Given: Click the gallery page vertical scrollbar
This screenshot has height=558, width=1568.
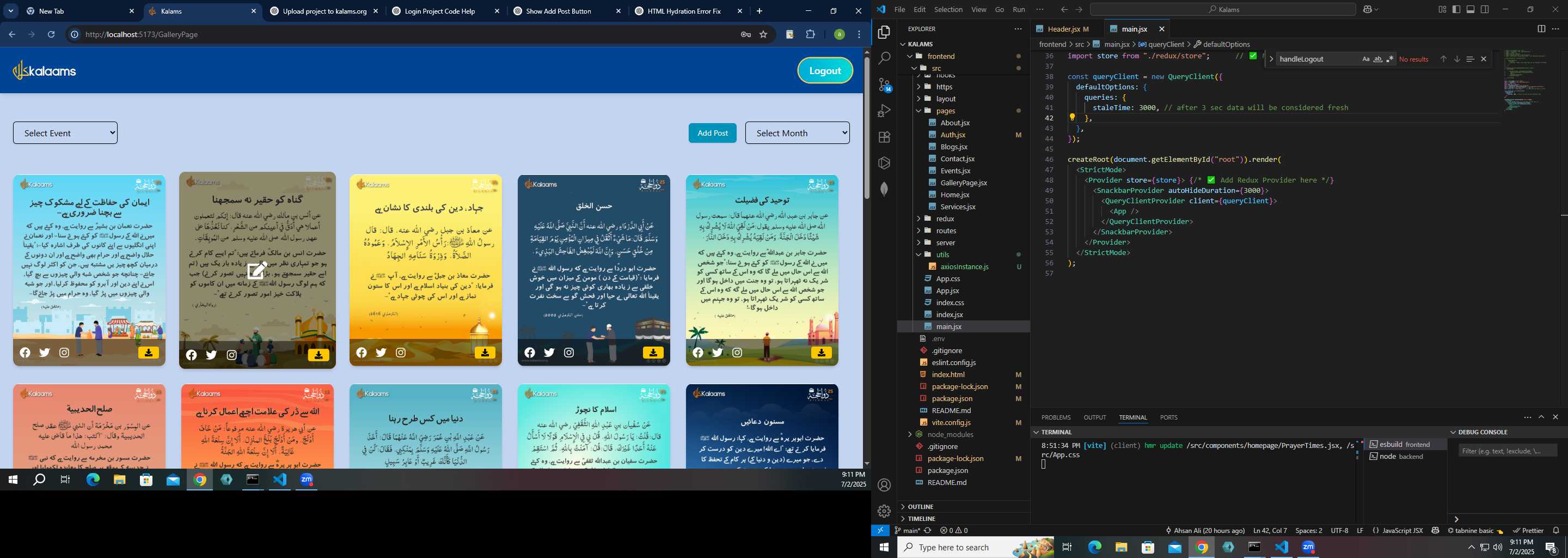Looking at the screenshot, I should (866, 128).
